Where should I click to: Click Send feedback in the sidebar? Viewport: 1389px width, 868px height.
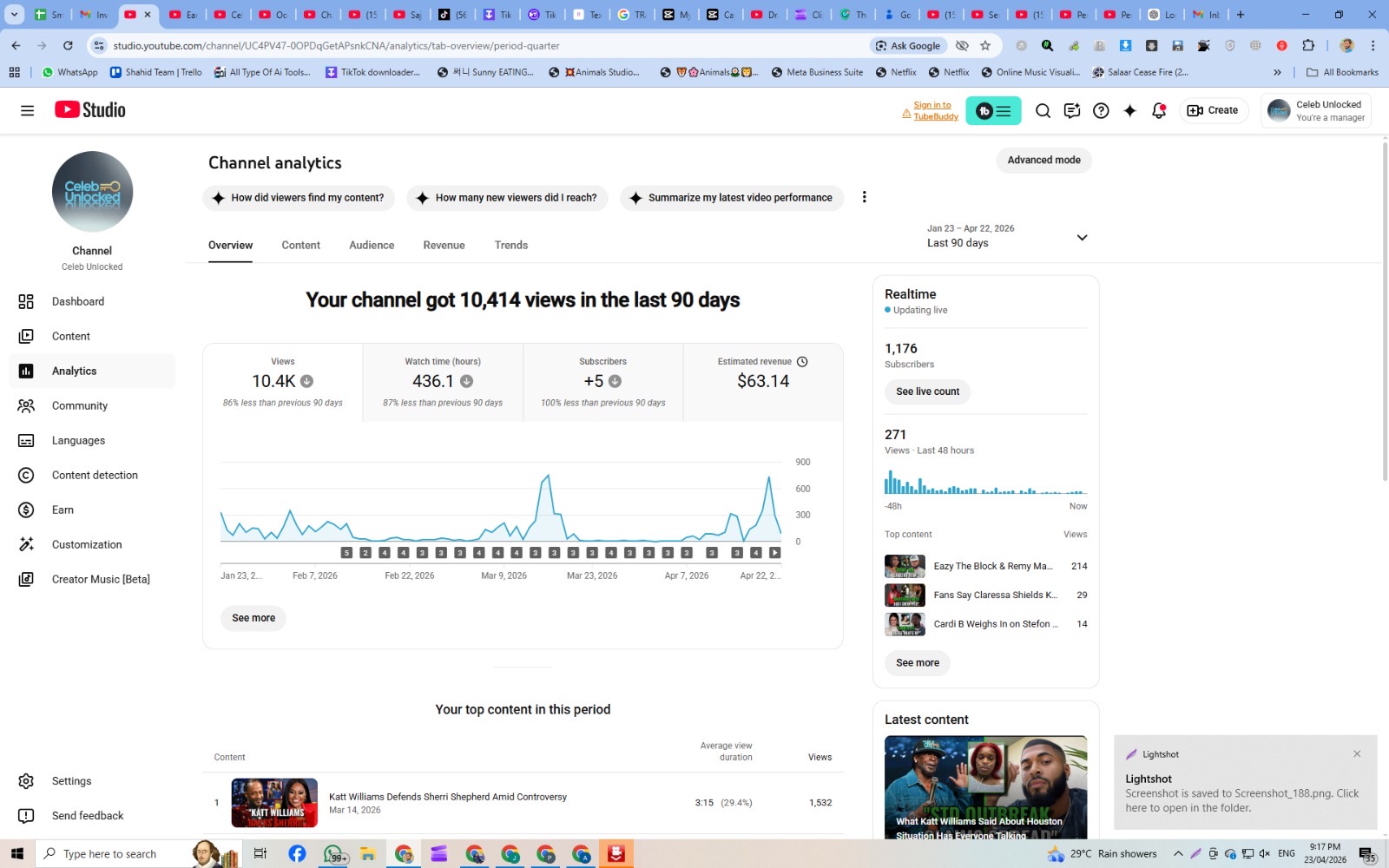pos(92,816)
